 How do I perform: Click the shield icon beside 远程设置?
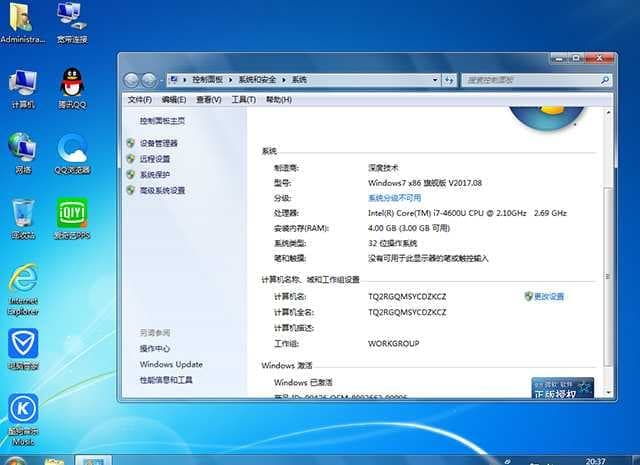point(131,159)
